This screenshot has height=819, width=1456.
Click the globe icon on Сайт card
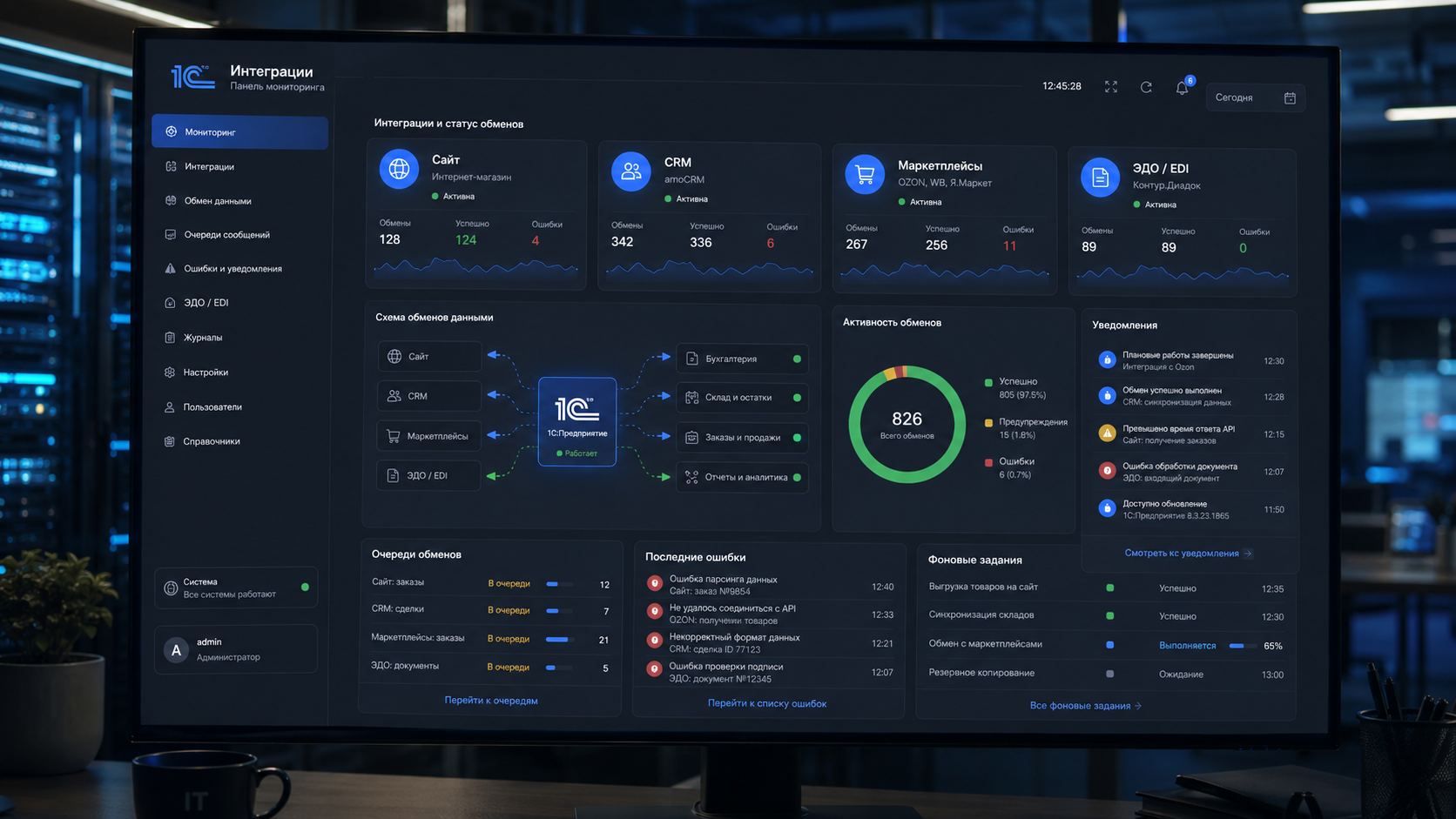click(399, 169)
